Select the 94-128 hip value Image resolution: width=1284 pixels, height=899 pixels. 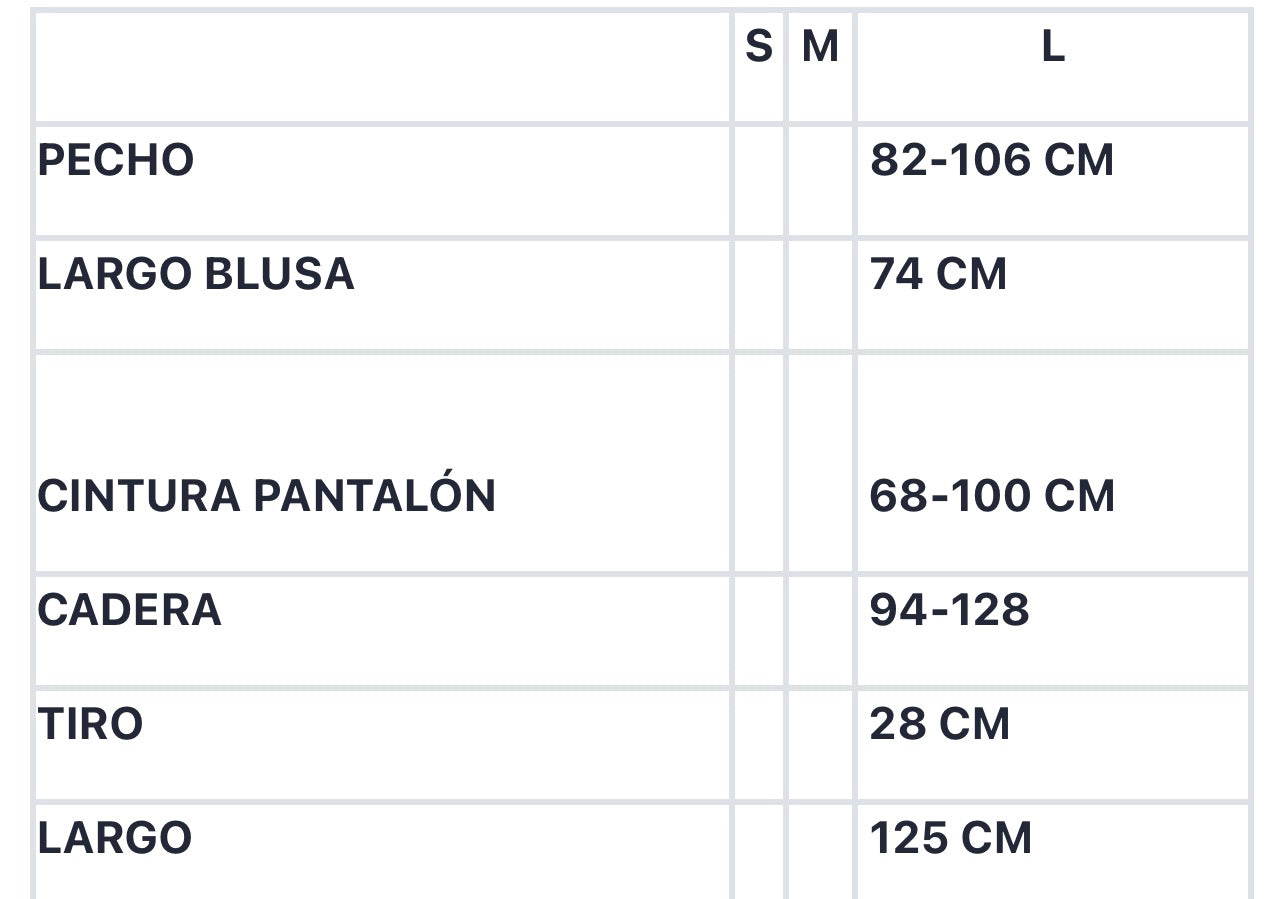949,610
